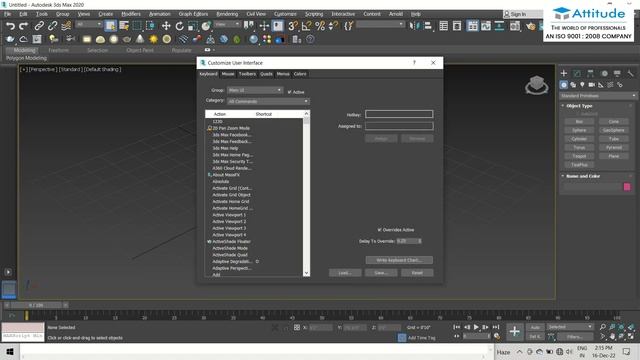Click the Load button in Customize dialog

coord(345,273)
